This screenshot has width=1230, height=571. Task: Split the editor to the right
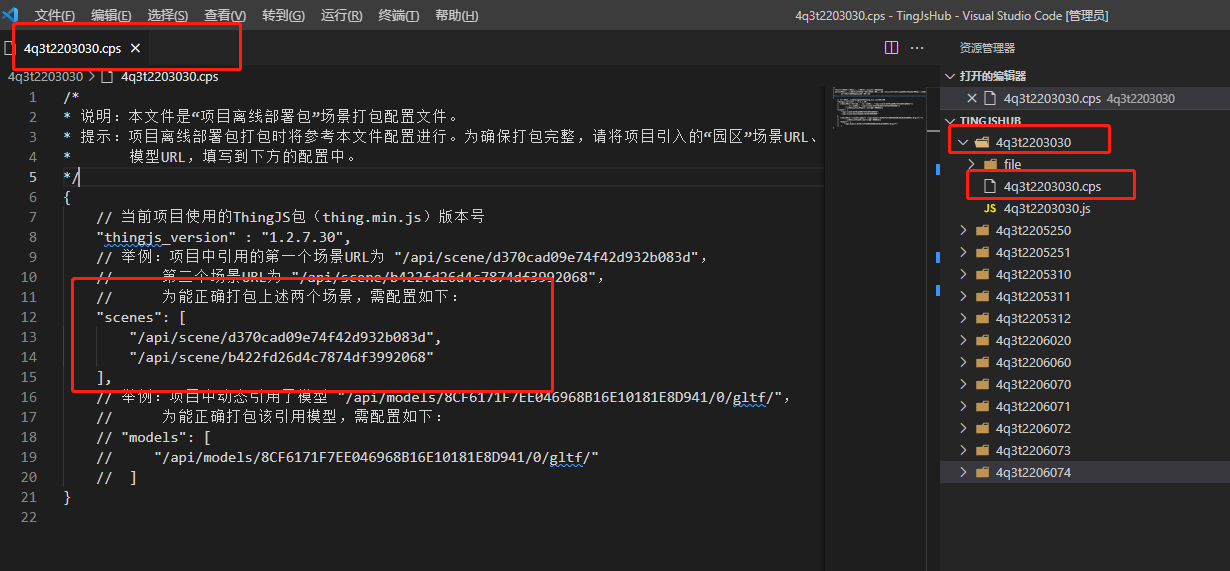pos(891,48)
